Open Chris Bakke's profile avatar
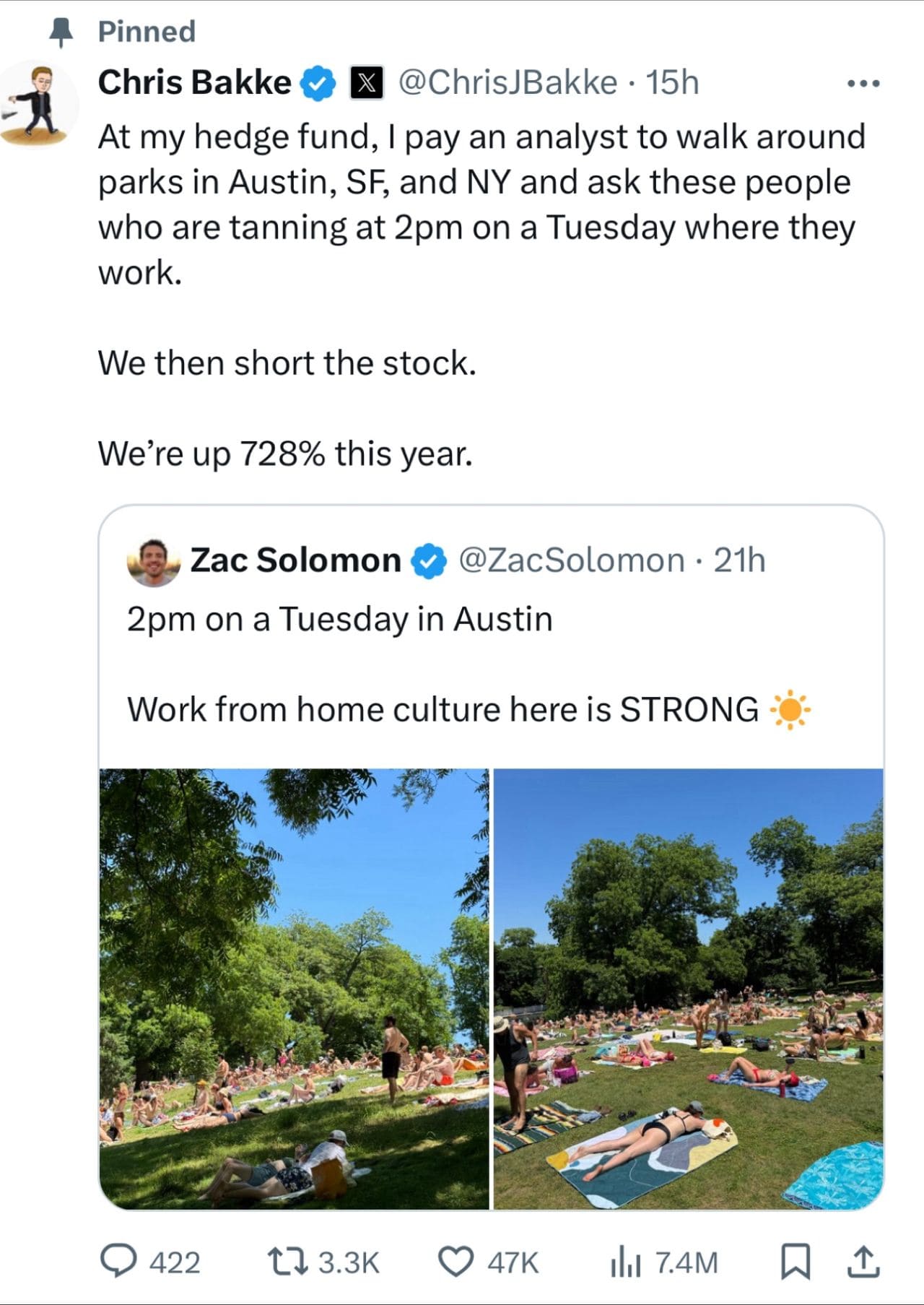Viewport: 924px width, 1305px height. point(40,103)
